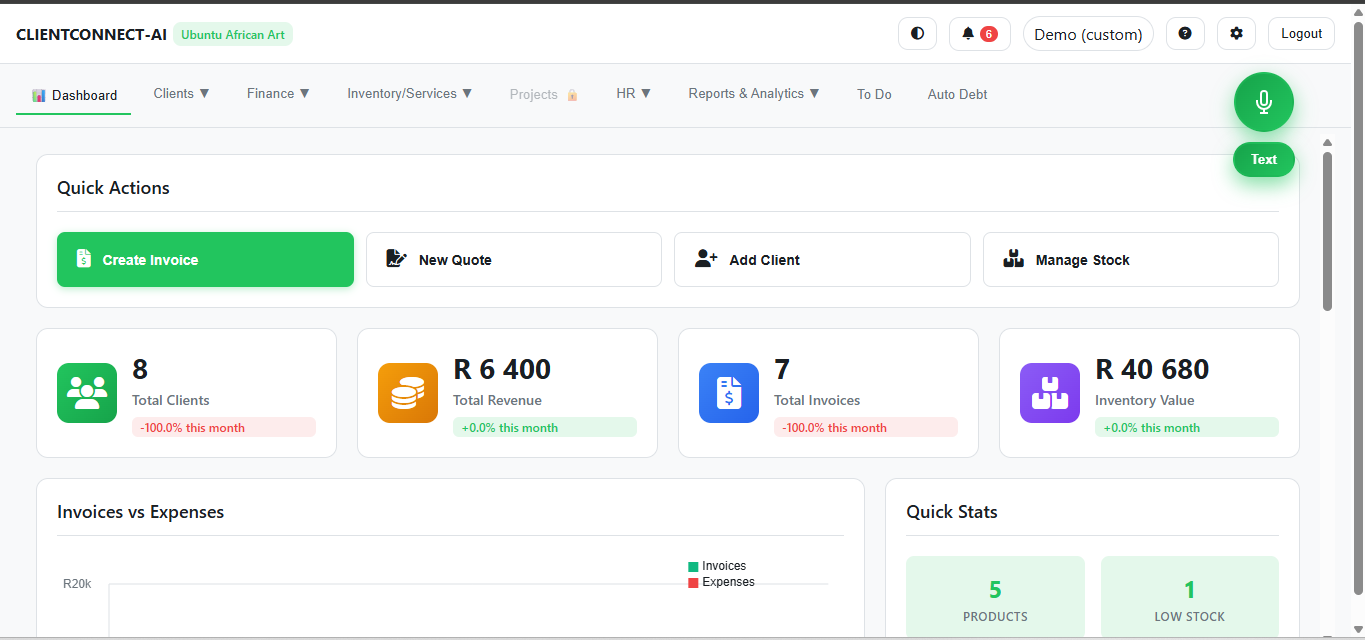Open the notifications bell

pos(966,32)
